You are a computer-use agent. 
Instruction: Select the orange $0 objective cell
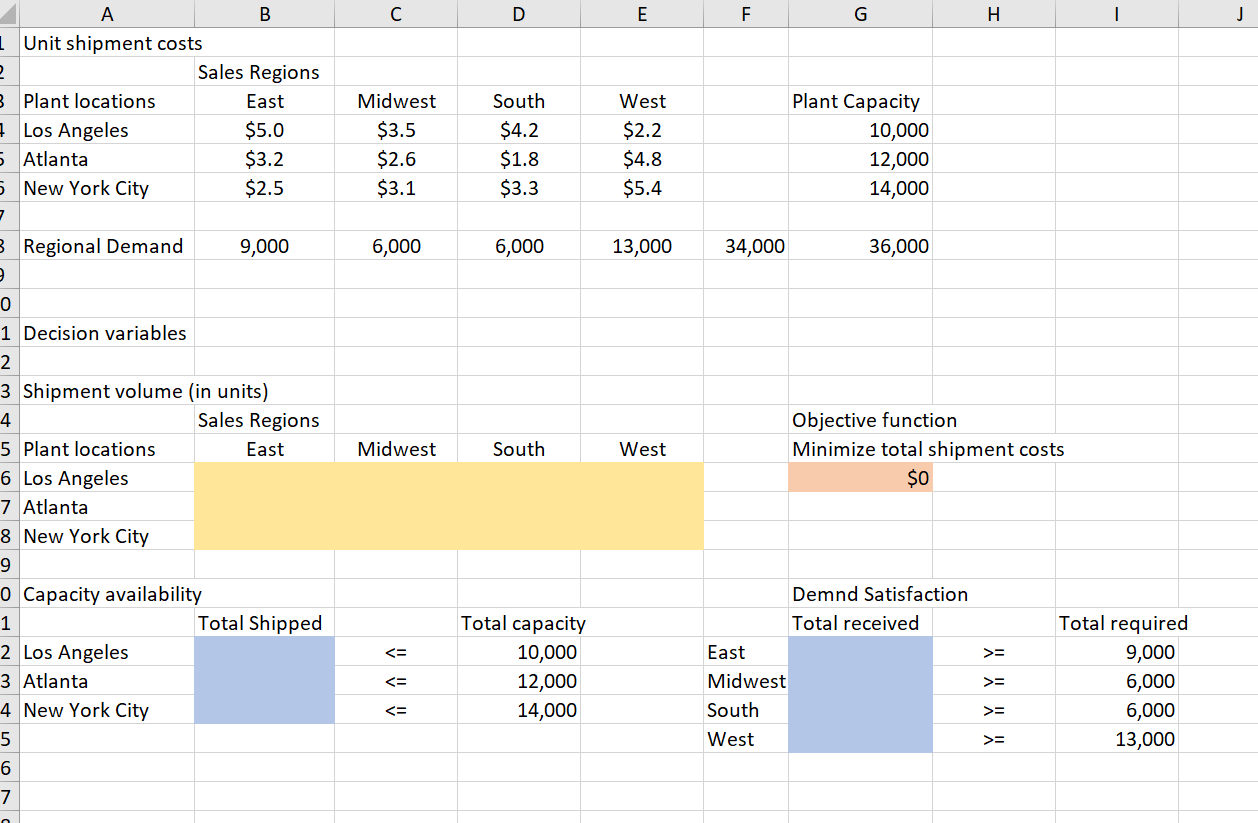(860, 479)
